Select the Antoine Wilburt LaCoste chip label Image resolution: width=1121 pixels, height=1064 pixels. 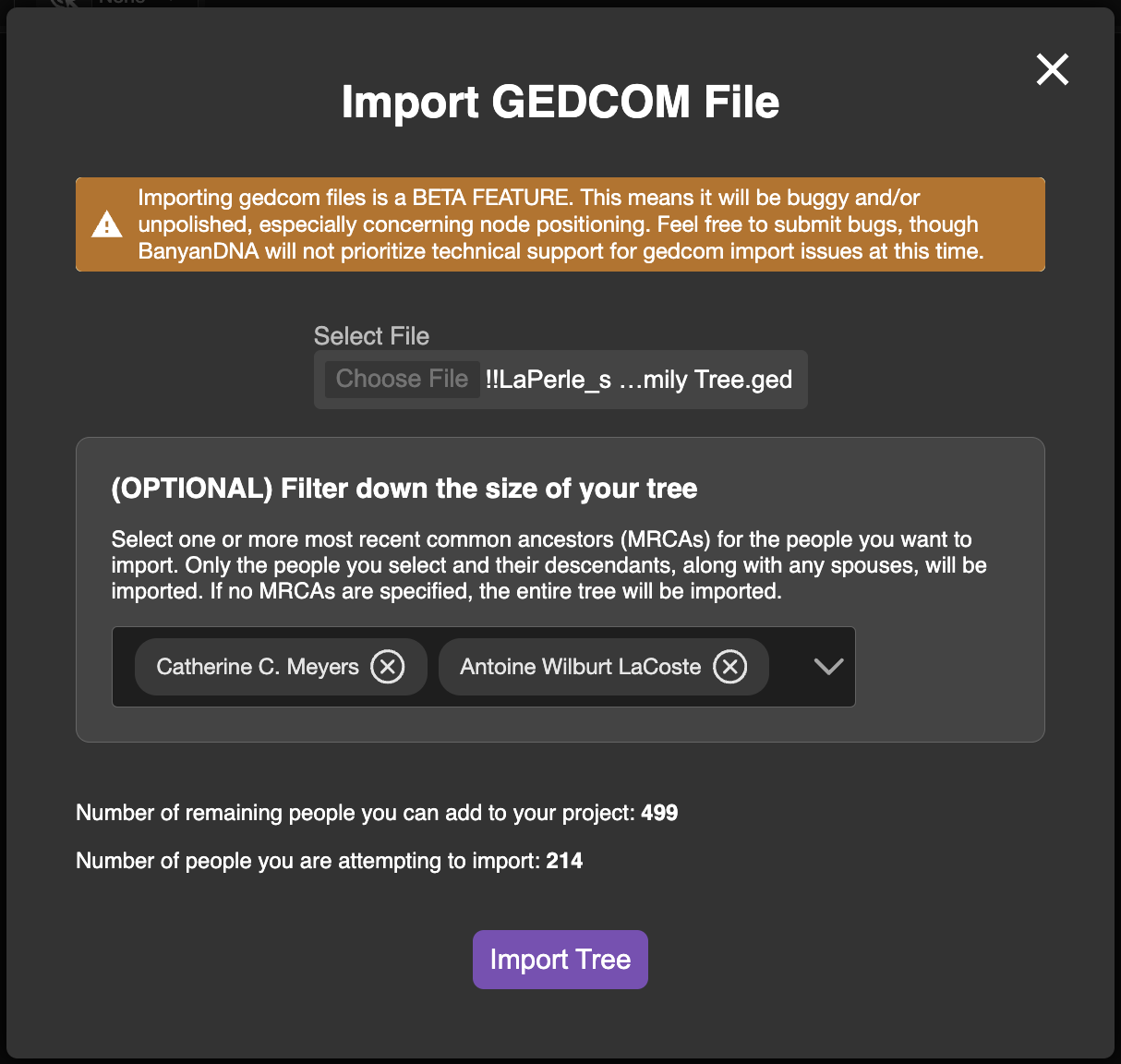click(580, 667)
